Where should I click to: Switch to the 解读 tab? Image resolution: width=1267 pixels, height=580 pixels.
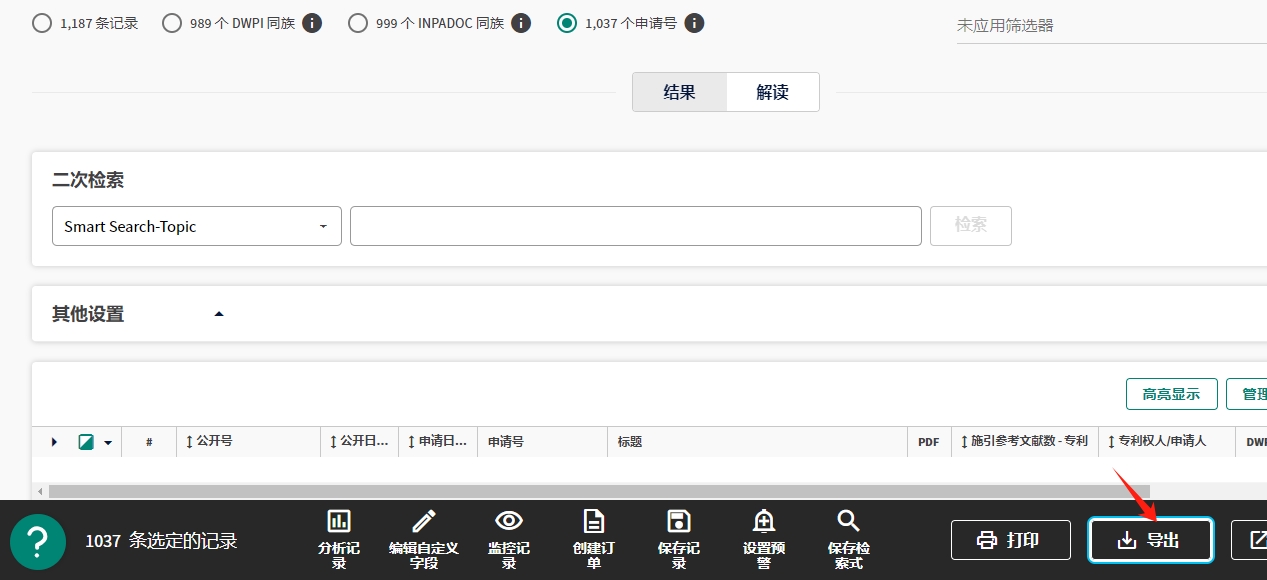point(772,92)
